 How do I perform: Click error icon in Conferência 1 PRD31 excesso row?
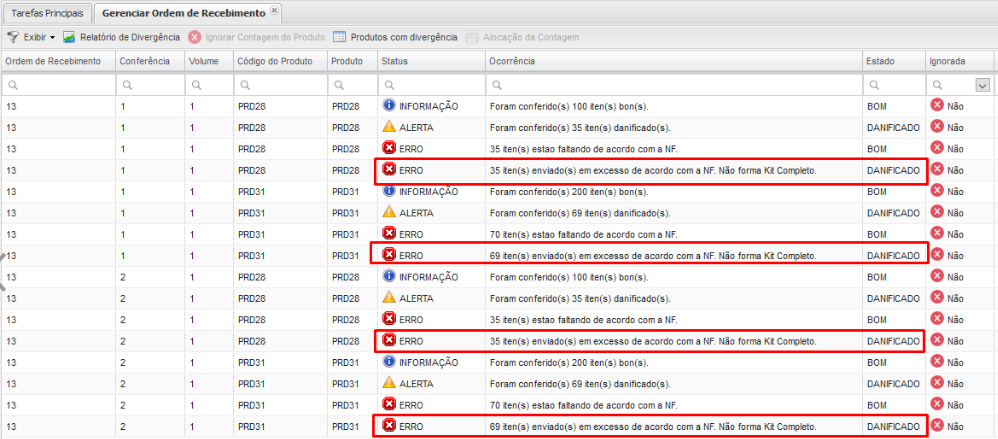(390, 255)
